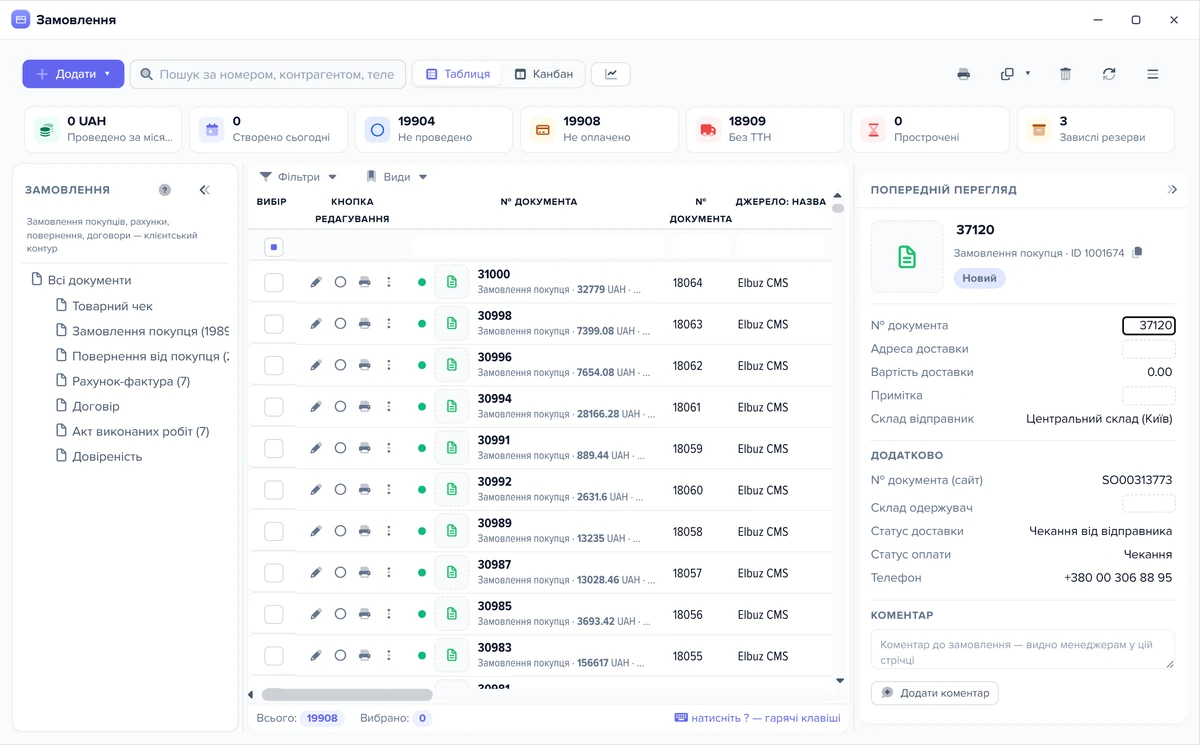The width and height of the screenshot is (1200, 745).
Task: Click the top toolbar print icon
Action: pos(964,74)
